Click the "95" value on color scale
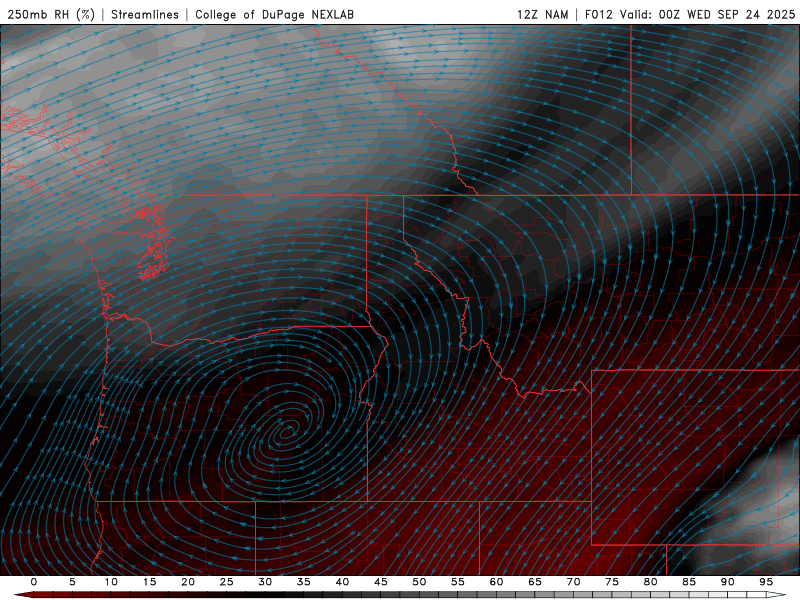Viewport: 800px width, 600px height. (x=766, y=582)
